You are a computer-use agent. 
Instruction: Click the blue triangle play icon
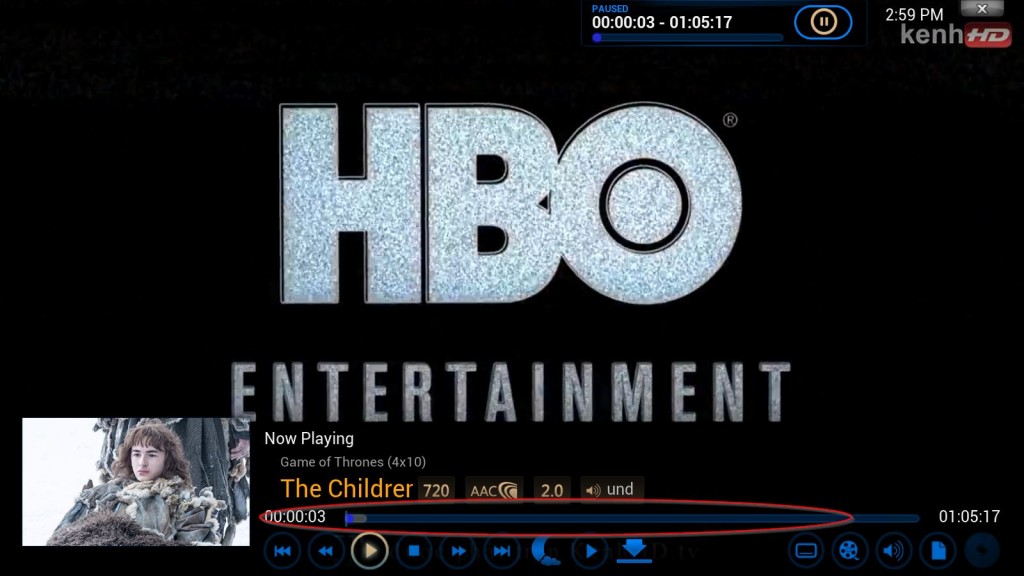pos(590,551)
